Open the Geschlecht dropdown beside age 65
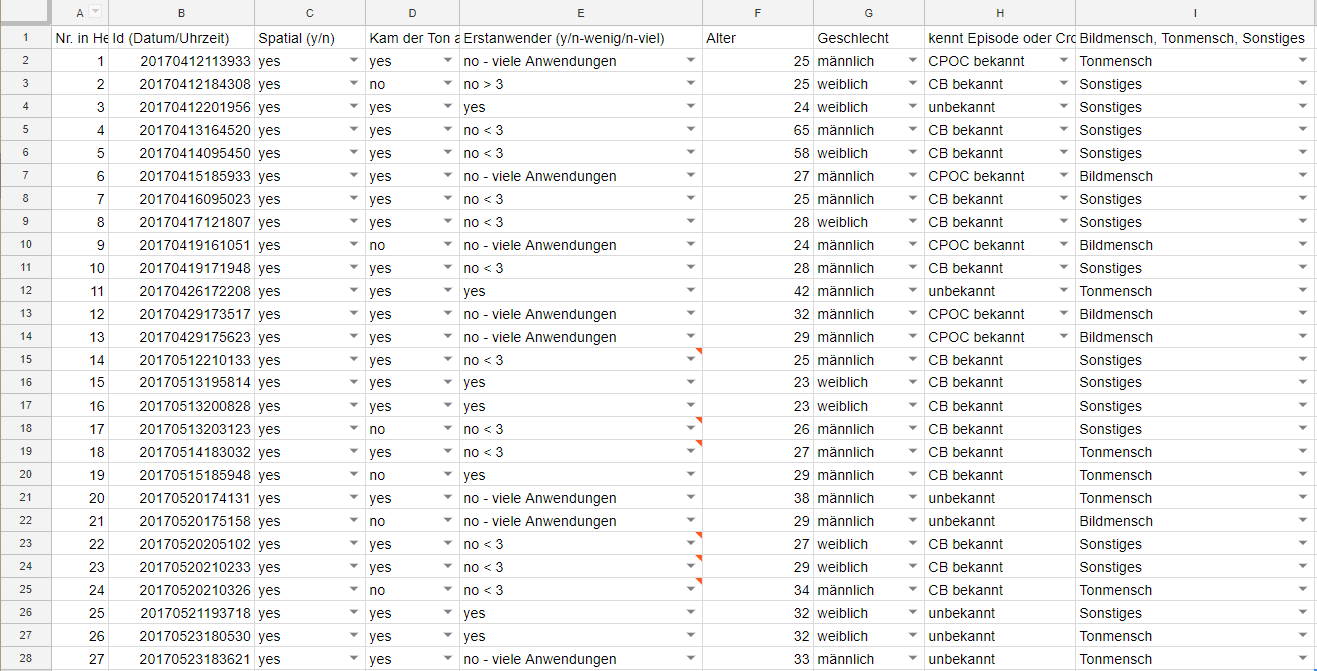 (912, 130)
